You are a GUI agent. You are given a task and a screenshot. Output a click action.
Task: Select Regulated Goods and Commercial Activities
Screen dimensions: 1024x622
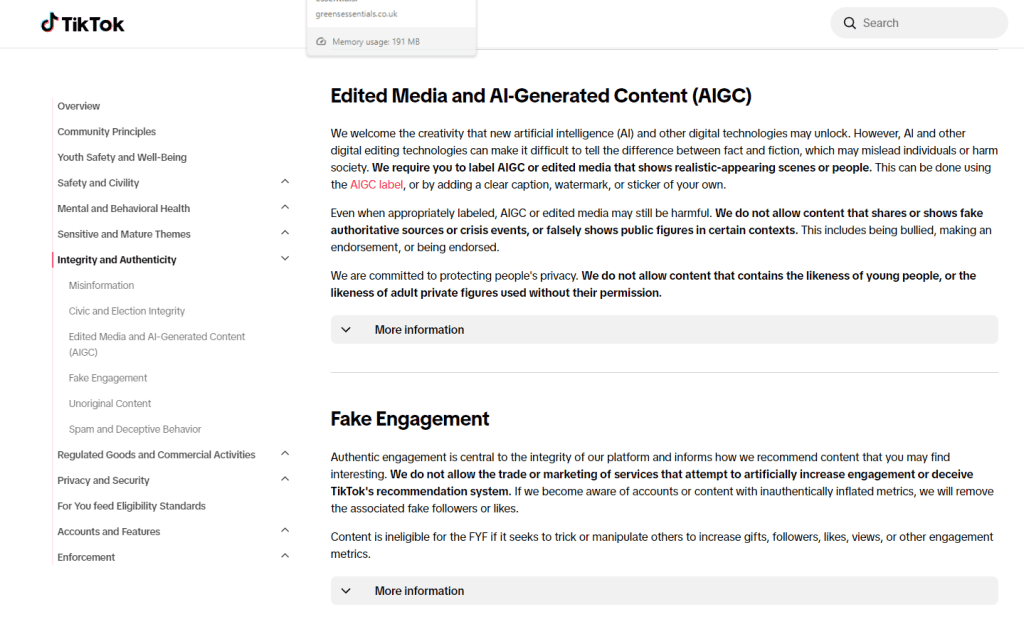[156, 454]
